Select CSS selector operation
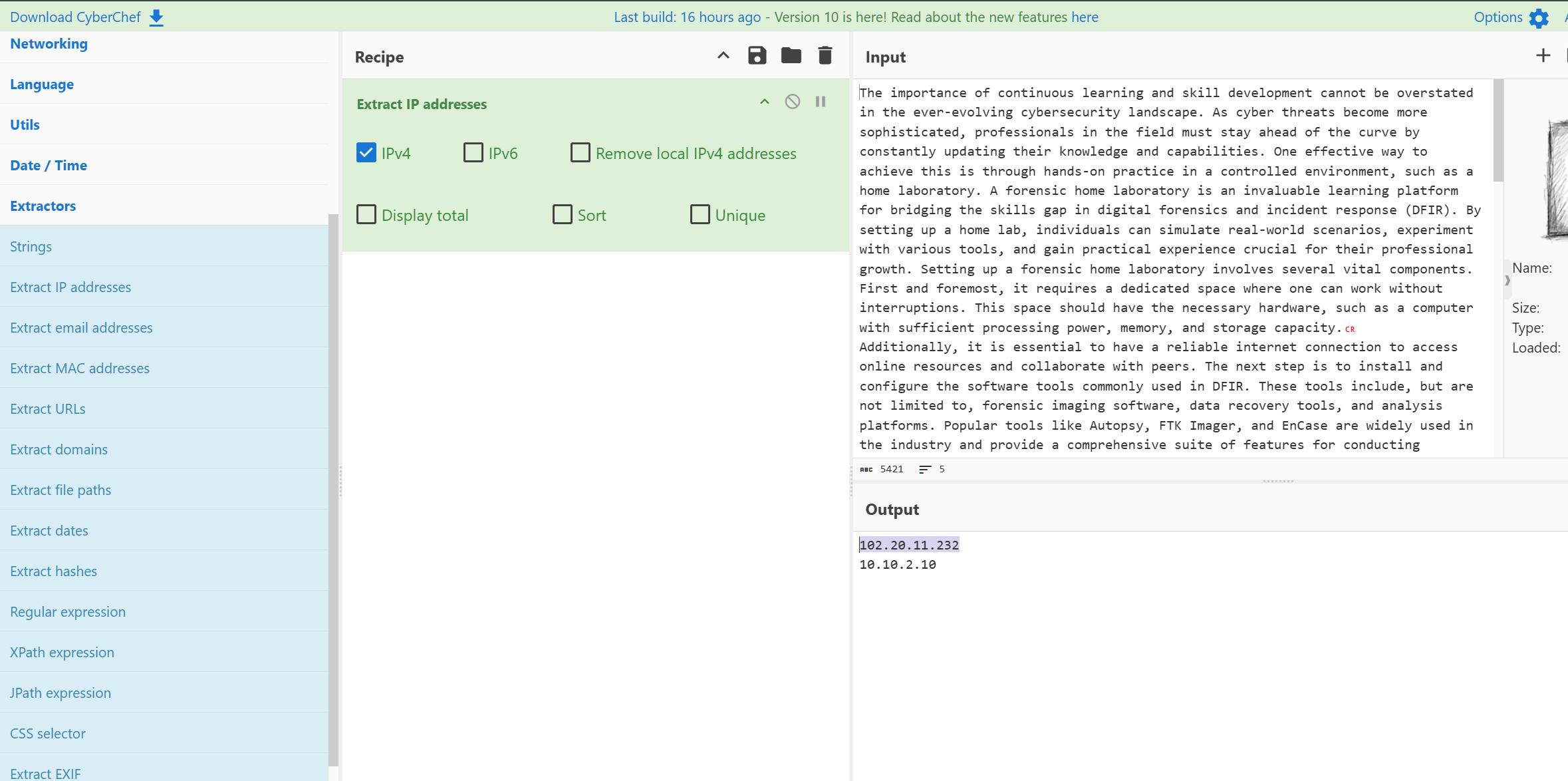Image resolution: width=1568 pixels, height=781 pixels. point(164,734)
